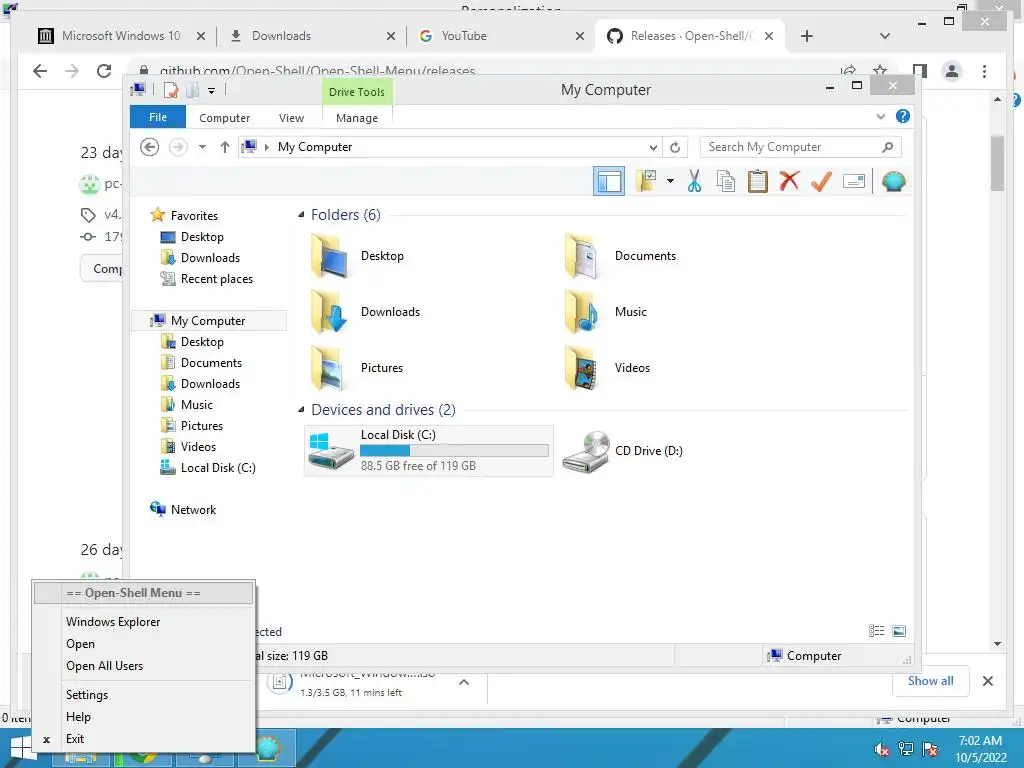1024x768 pixels.
Task: Open the ISO download item options chevron
Action: (x=464, y=682)
